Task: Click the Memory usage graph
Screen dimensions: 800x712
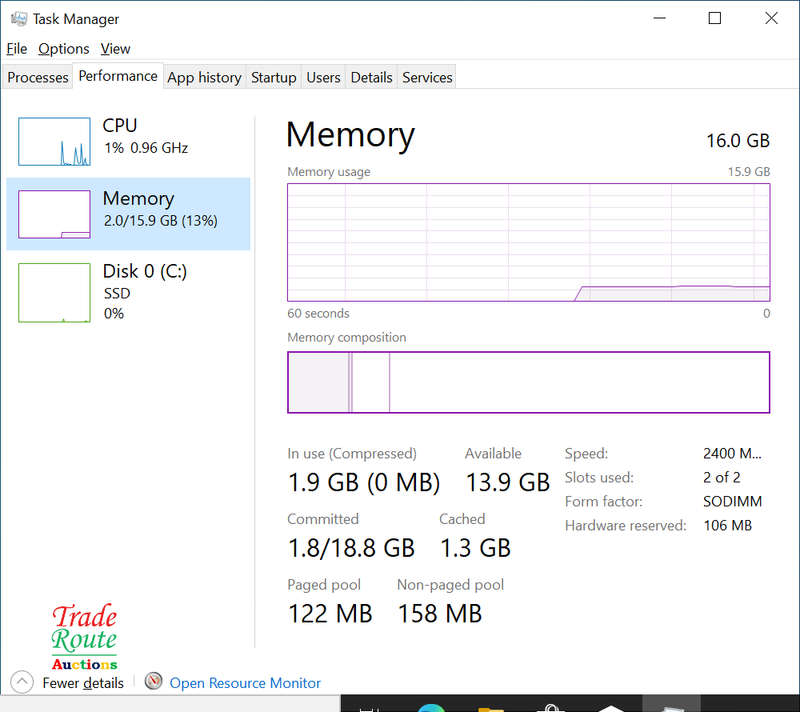Action: [528, 242]
